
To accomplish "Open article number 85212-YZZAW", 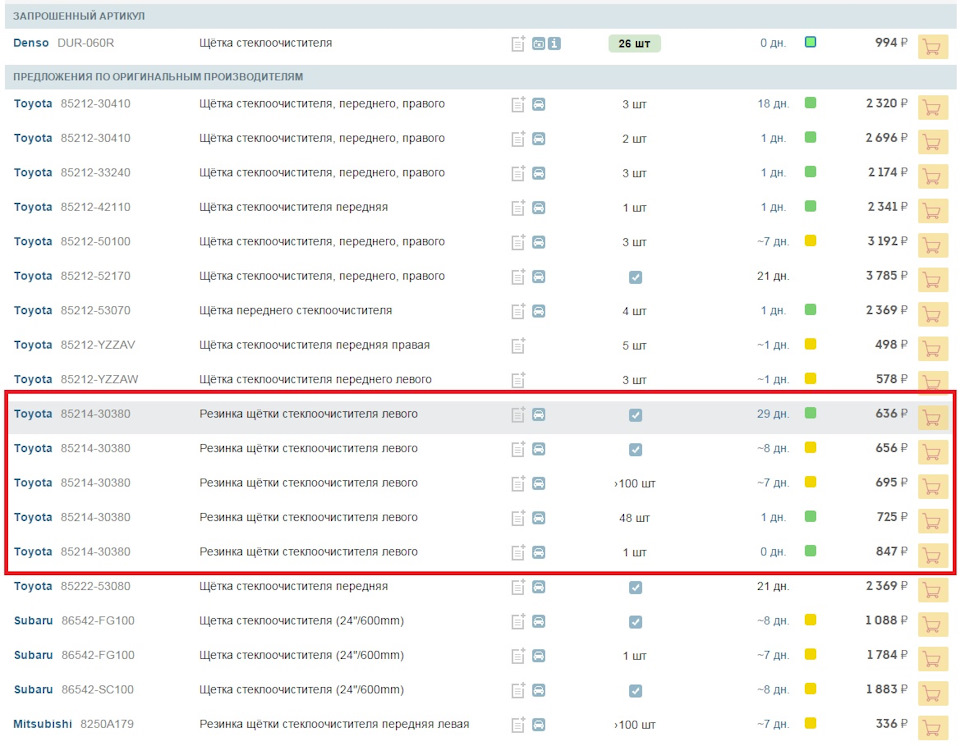I will pyautogui.click(x=99, y=379).
